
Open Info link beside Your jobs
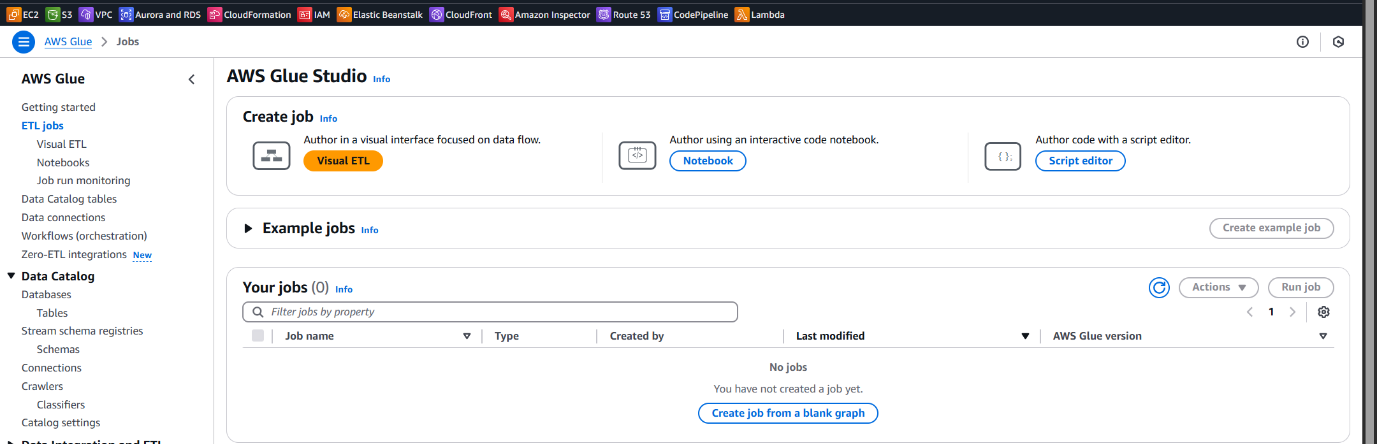(x=344, y=289)
